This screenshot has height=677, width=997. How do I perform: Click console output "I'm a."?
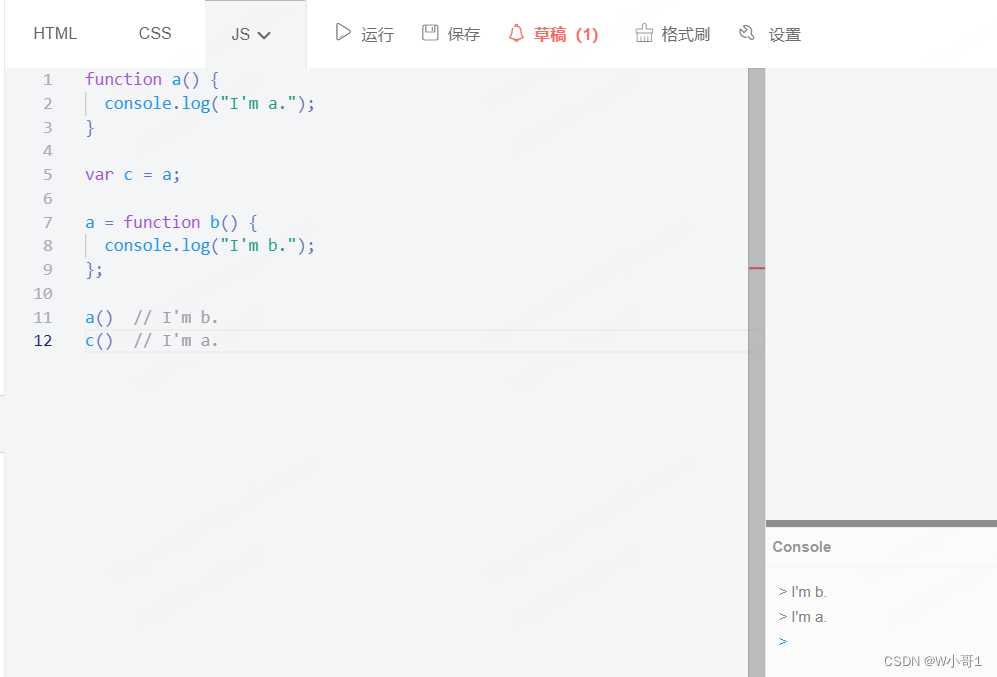tap(809, 617)
